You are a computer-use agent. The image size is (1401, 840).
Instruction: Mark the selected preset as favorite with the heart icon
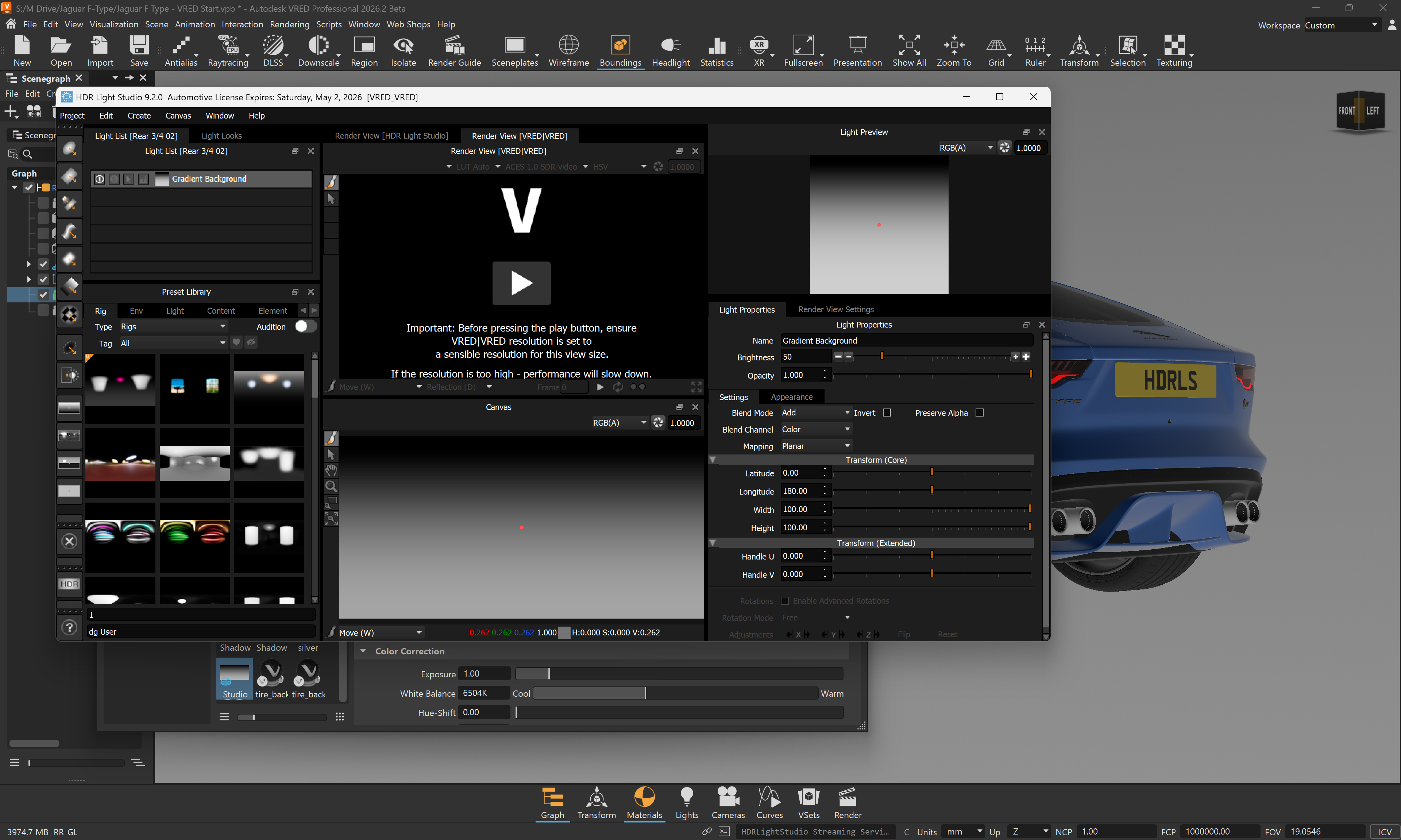236,342
